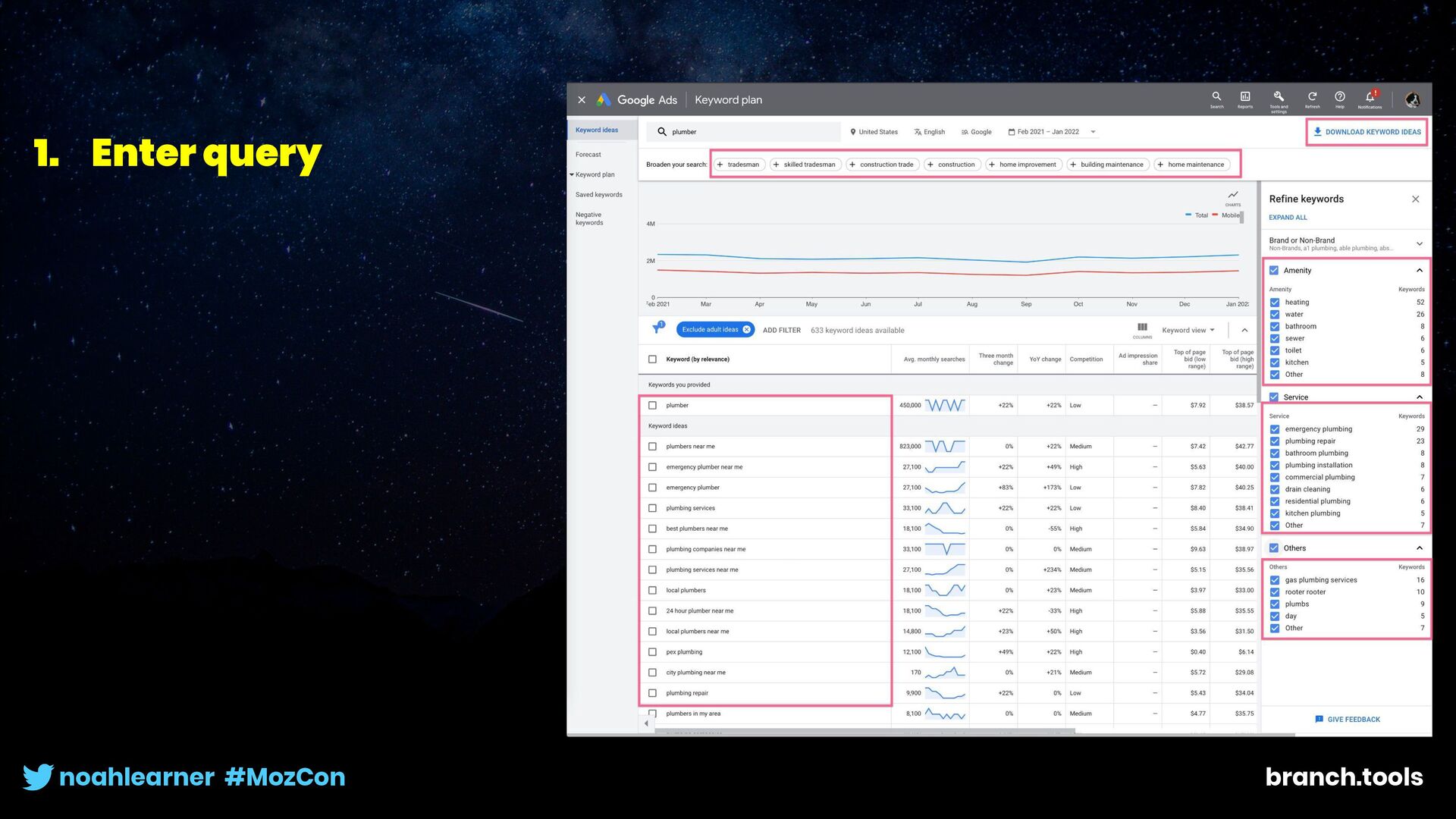Click the plumber search input field
Image resolution: width=1456 pixels, height=819 pixels.
point(744,132)
